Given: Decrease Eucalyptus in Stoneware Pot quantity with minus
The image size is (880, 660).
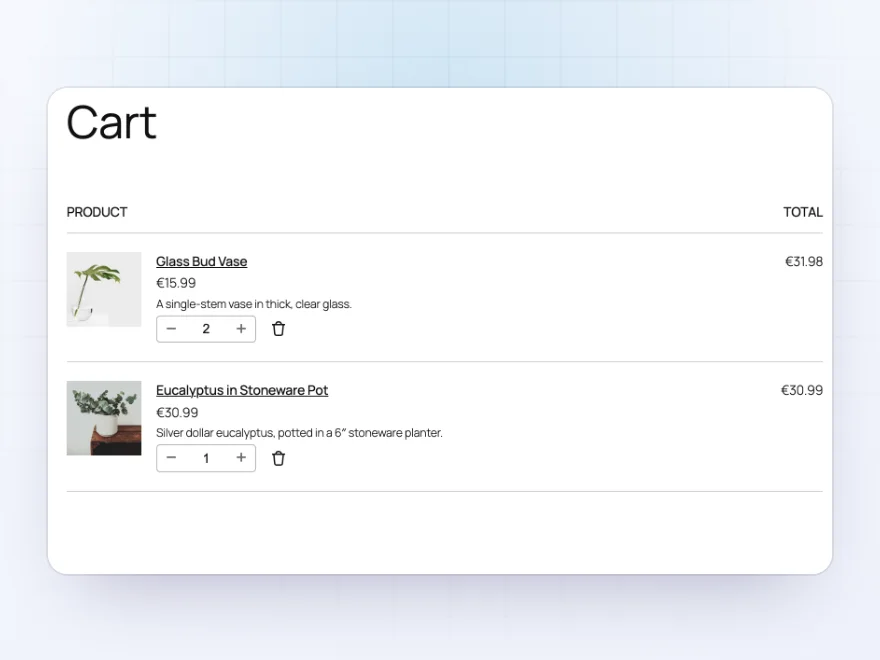Looking at the screenshot, I should (171, 458).
